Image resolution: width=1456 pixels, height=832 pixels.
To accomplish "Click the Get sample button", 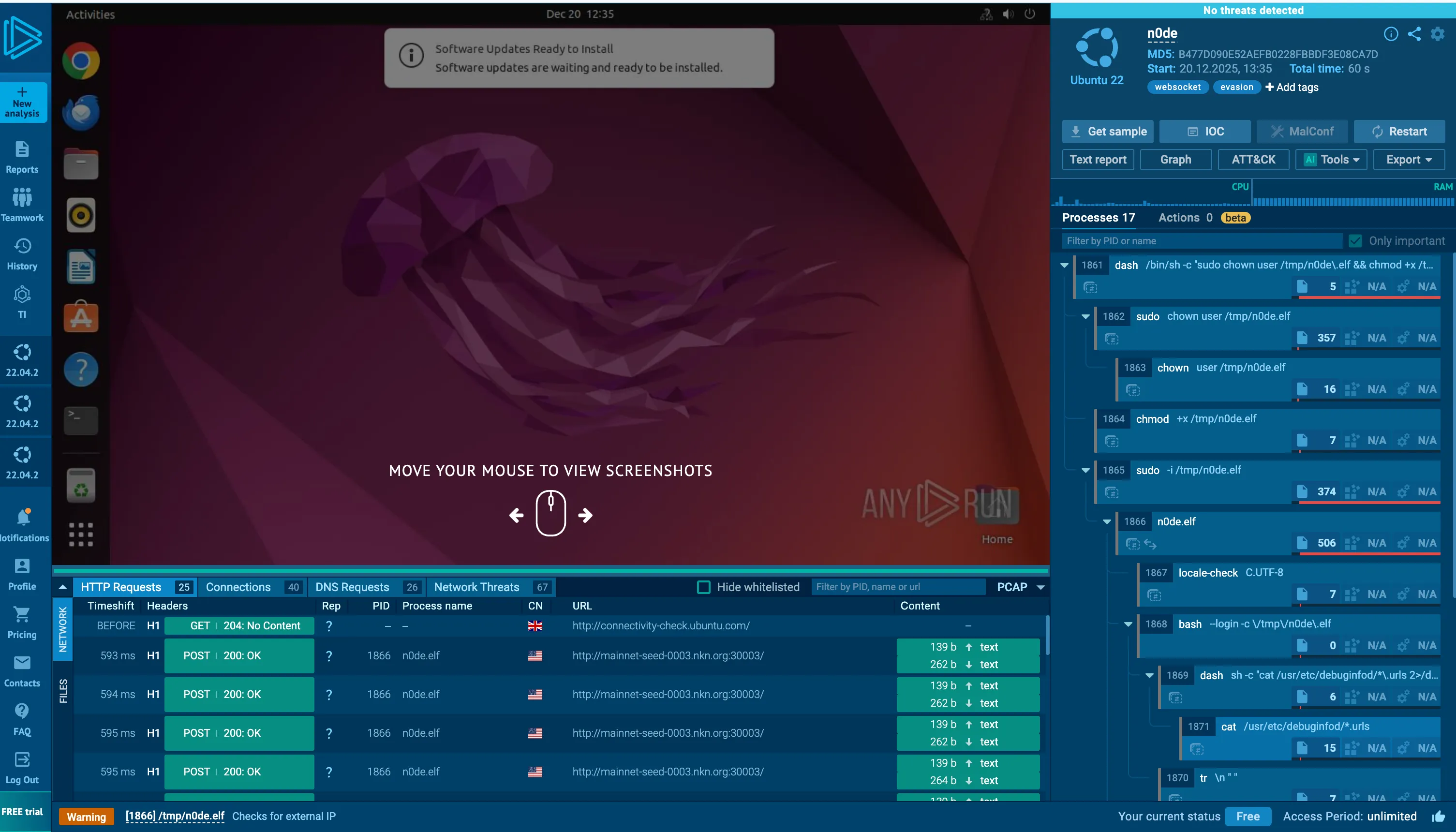I will pos(1107,132).
